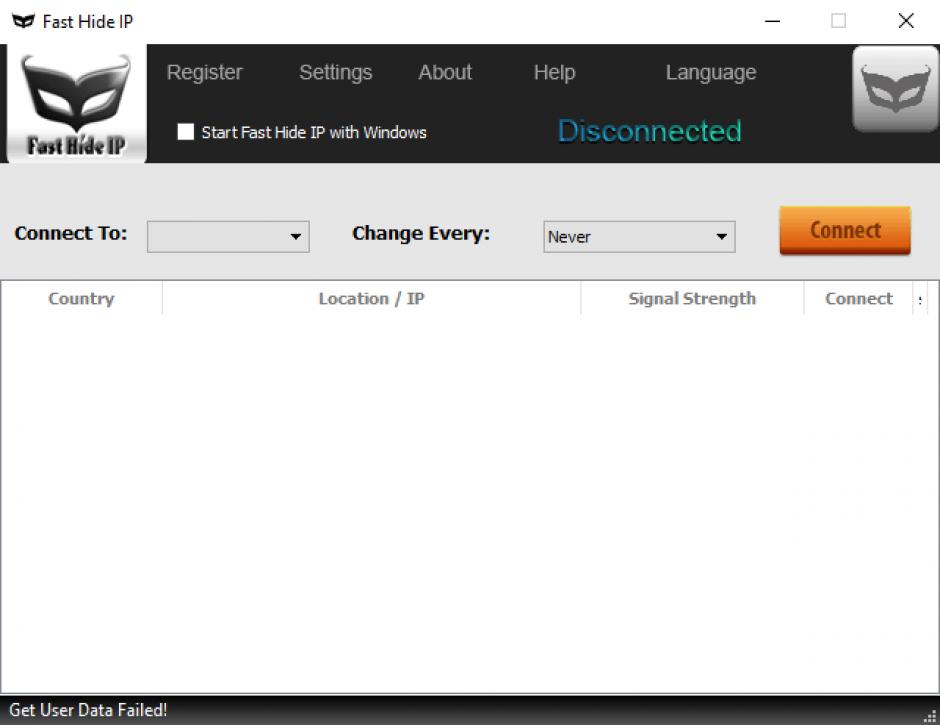This screenshot has height=725, width=940.
Task: Click the Get User Data Failed! status message
Action: (88, 710)
